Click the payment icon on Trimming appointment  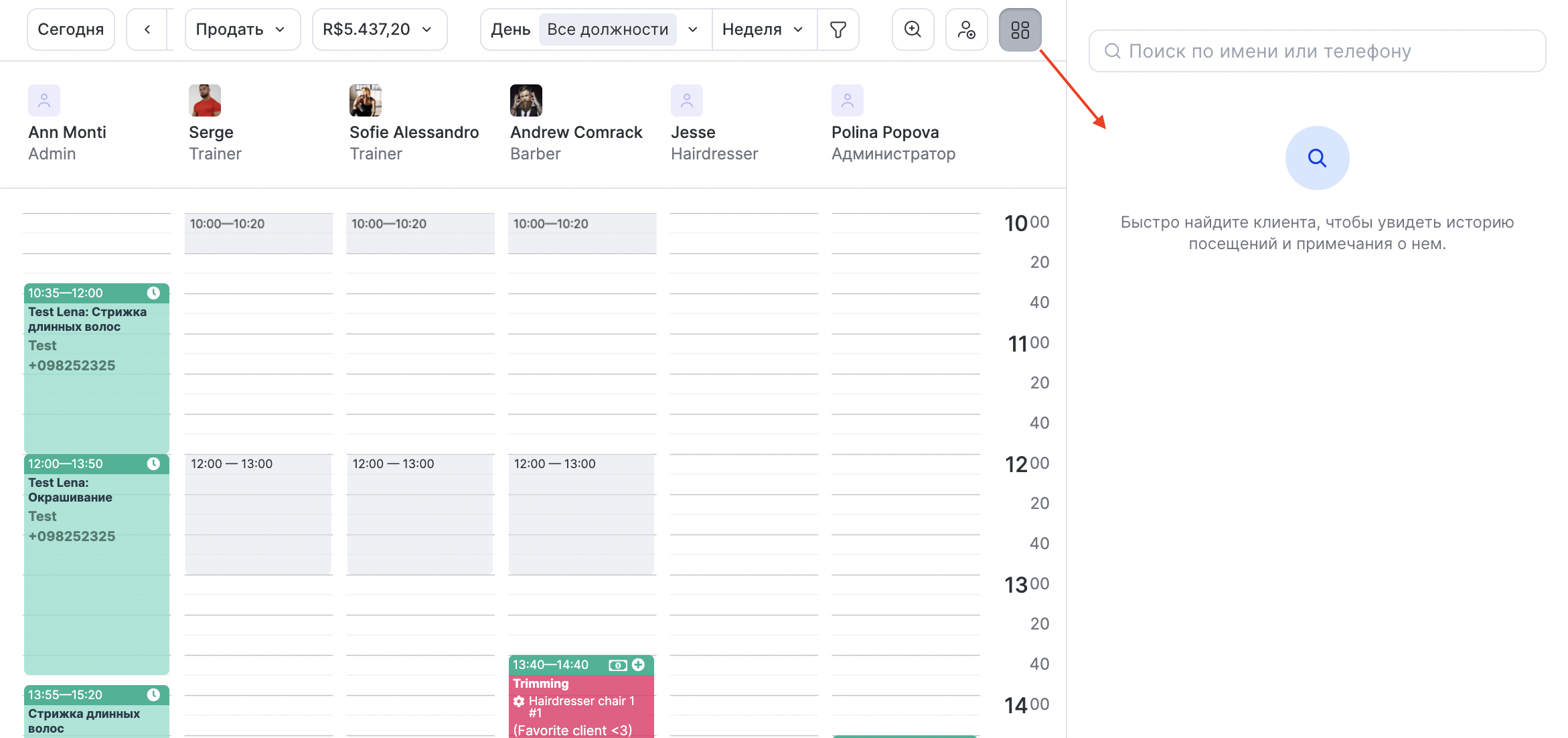coord(617,665)
